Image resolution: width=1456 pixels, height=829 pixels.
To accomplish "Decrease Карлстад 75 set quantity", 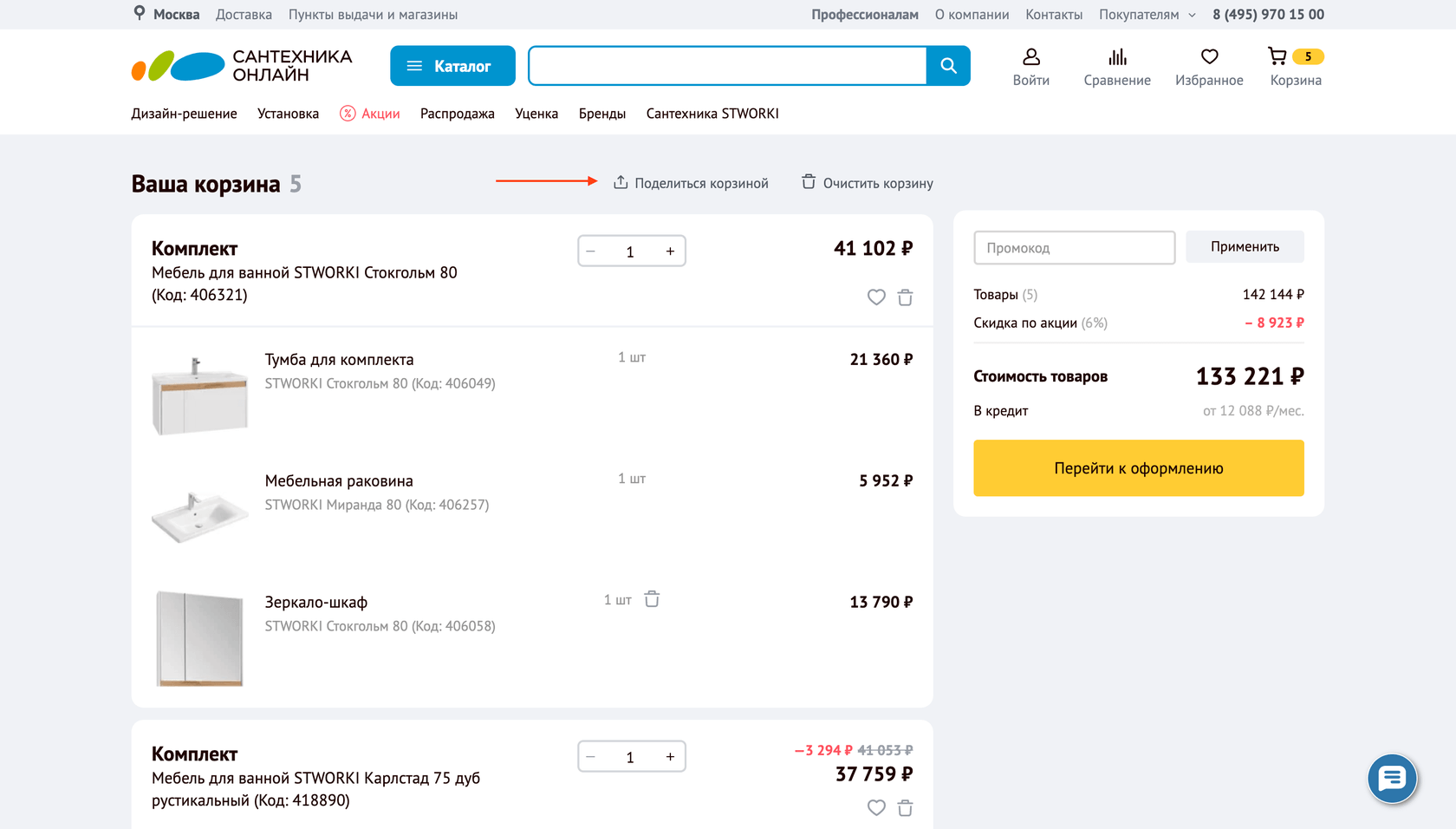I will pos(591,757).
